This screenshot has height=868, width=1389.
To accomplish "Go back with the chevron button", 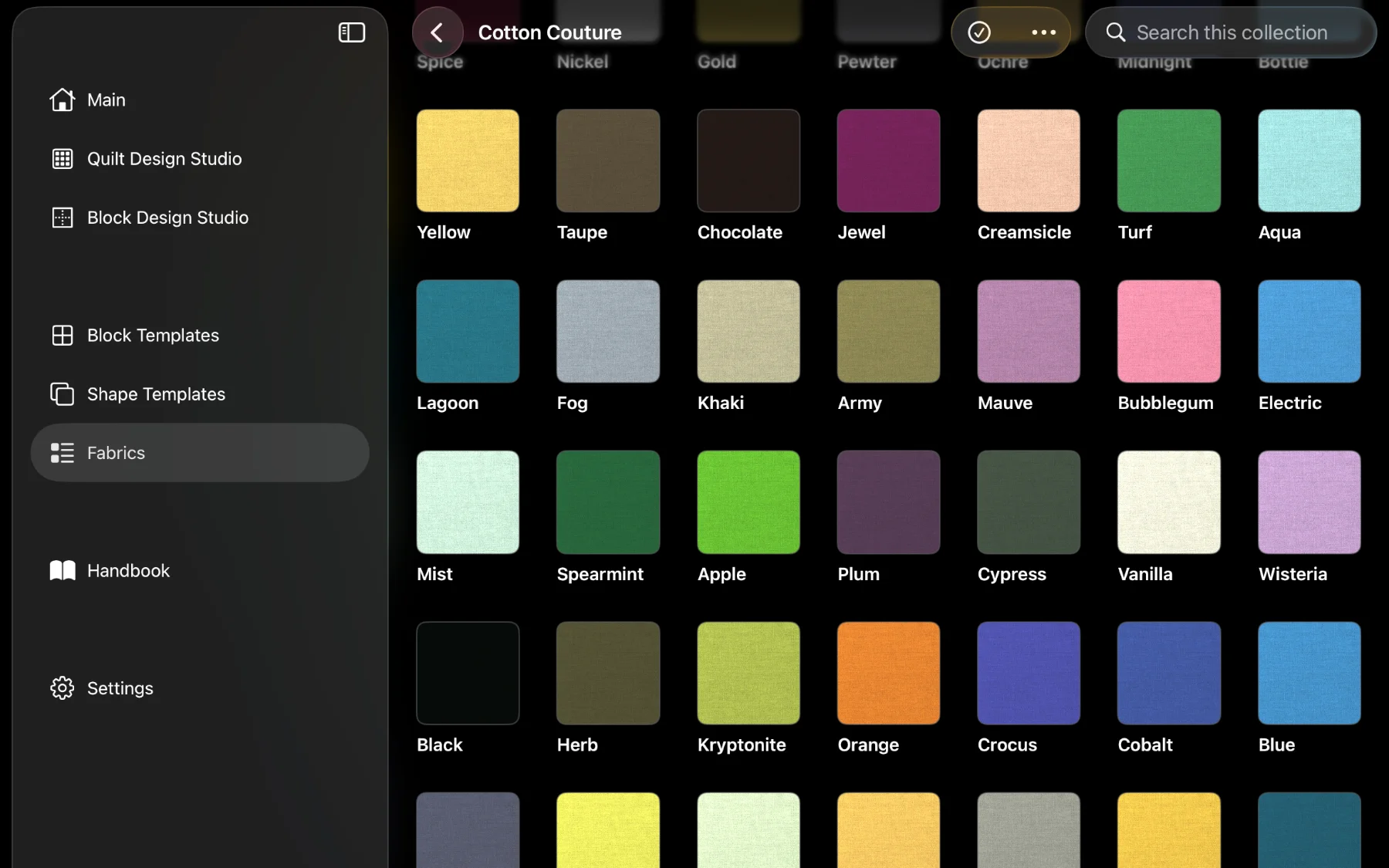I will (438, 32).
